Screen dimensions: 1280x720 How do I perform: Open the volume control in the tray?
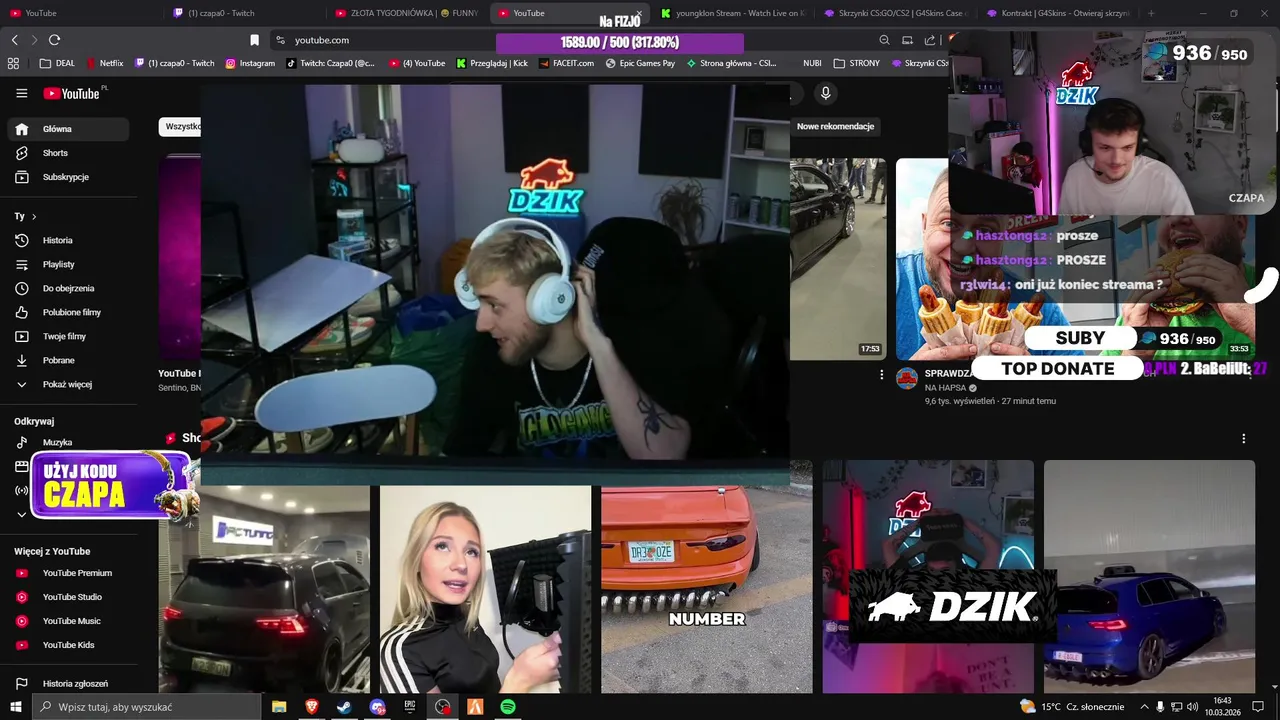pyautogui.click(x=1194, y=707)
